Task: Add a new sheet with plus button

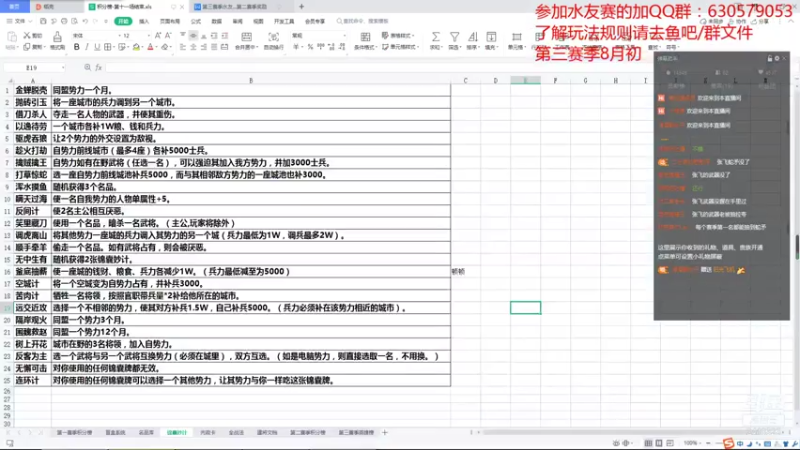Action: coord(385,433)
